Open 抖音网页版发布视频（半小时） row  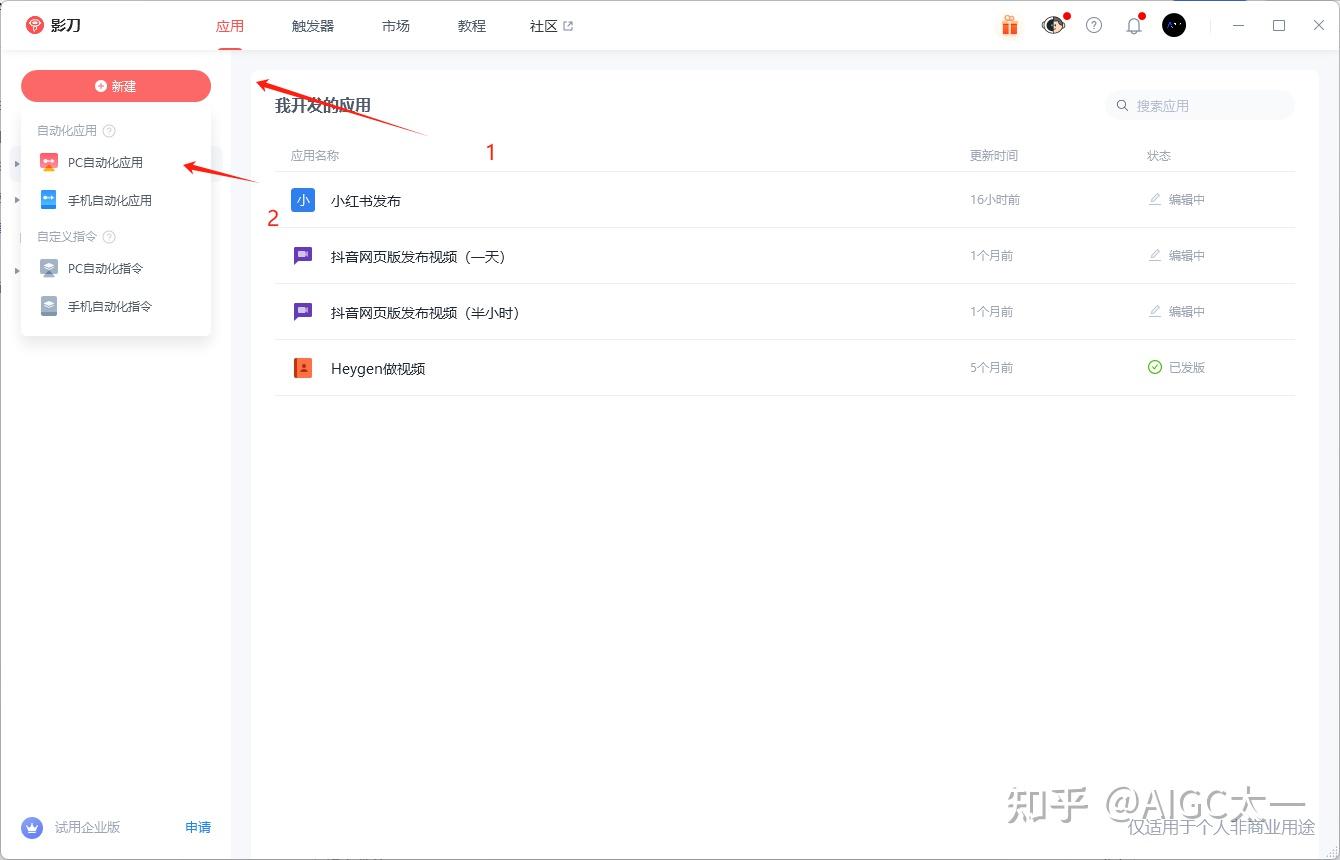[785, 312]
